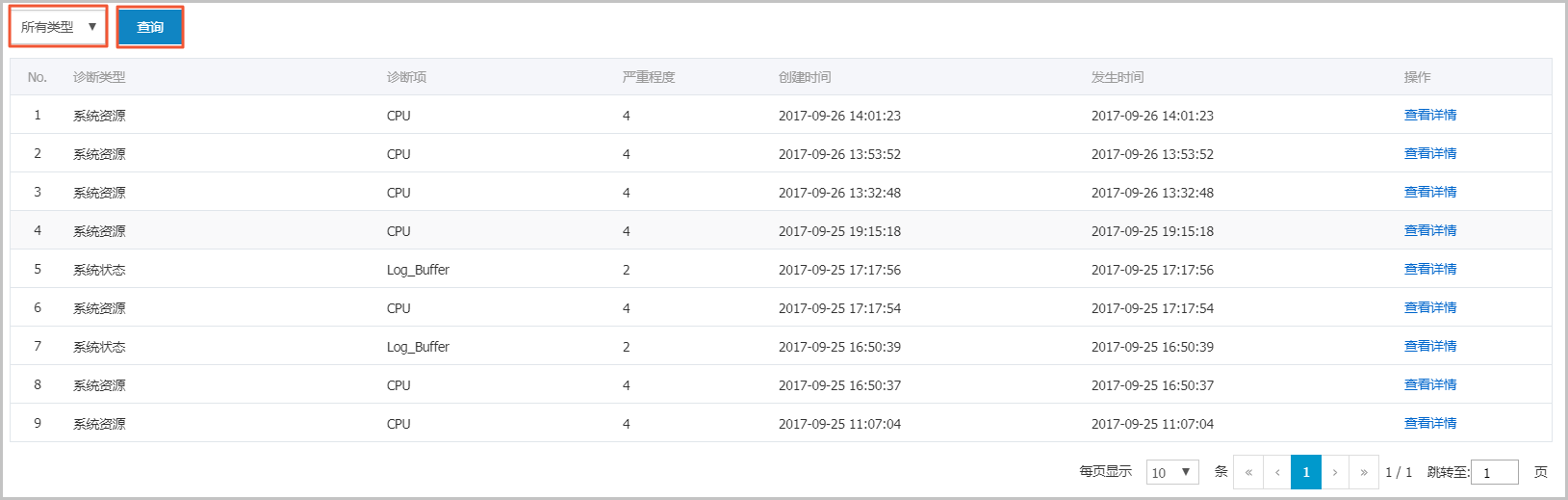
Task: Open 查看详情 link in row 9
Action: tap(1430, 423)
